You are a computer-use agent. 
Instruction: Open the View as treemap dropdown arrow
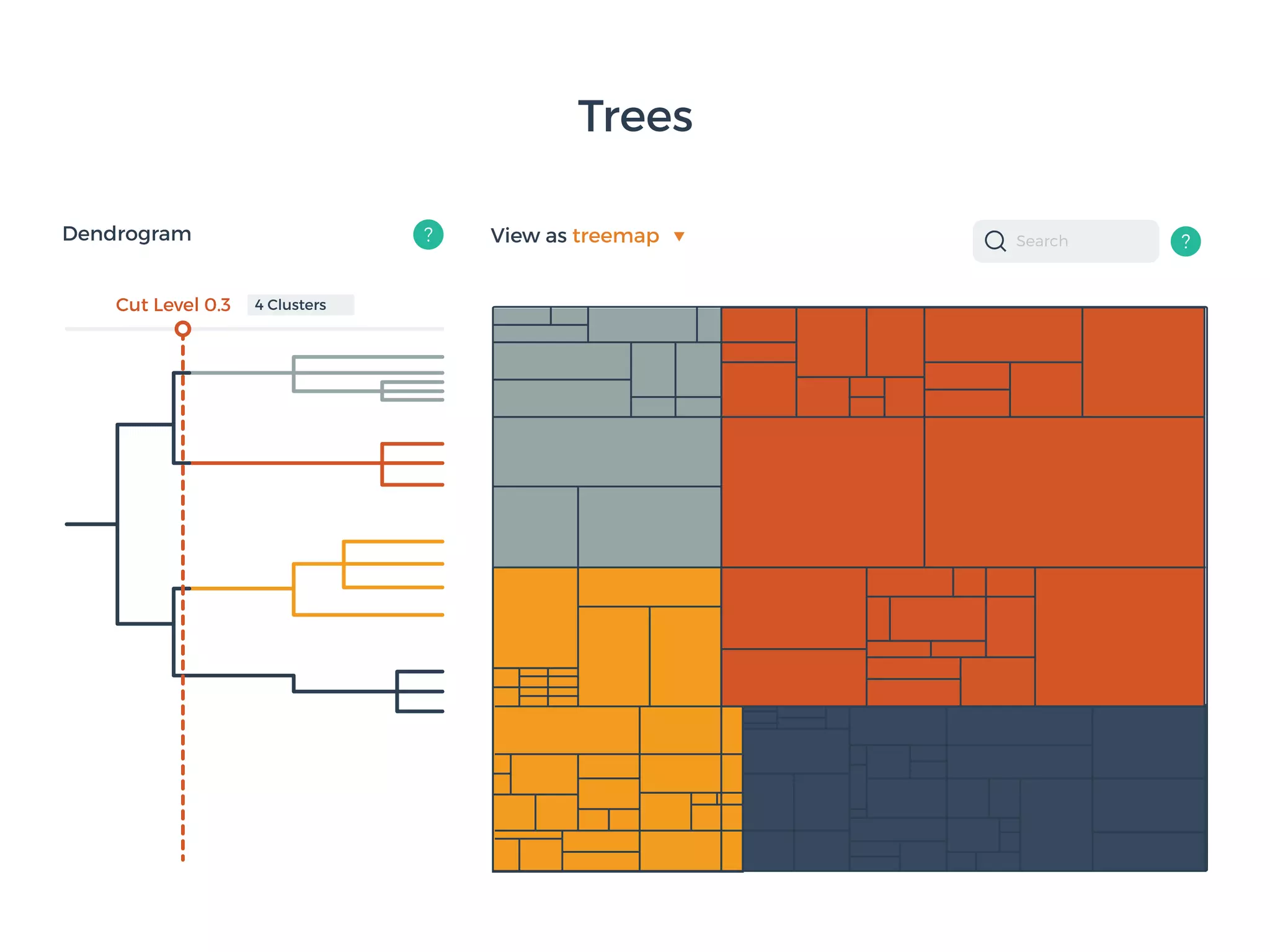point(679,236)
